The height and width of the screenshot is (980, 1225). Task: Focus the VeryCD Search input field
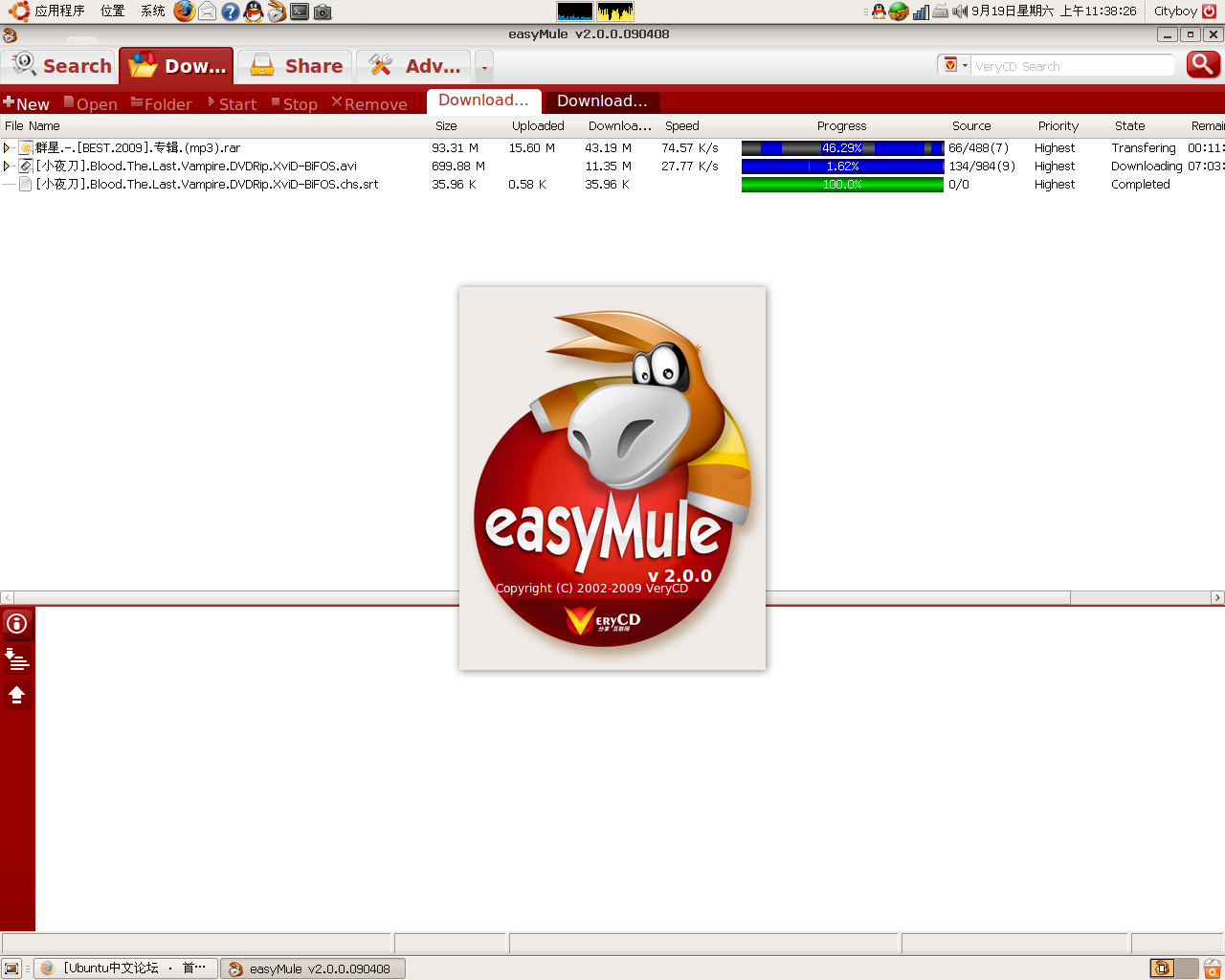tap(1072, 66)
